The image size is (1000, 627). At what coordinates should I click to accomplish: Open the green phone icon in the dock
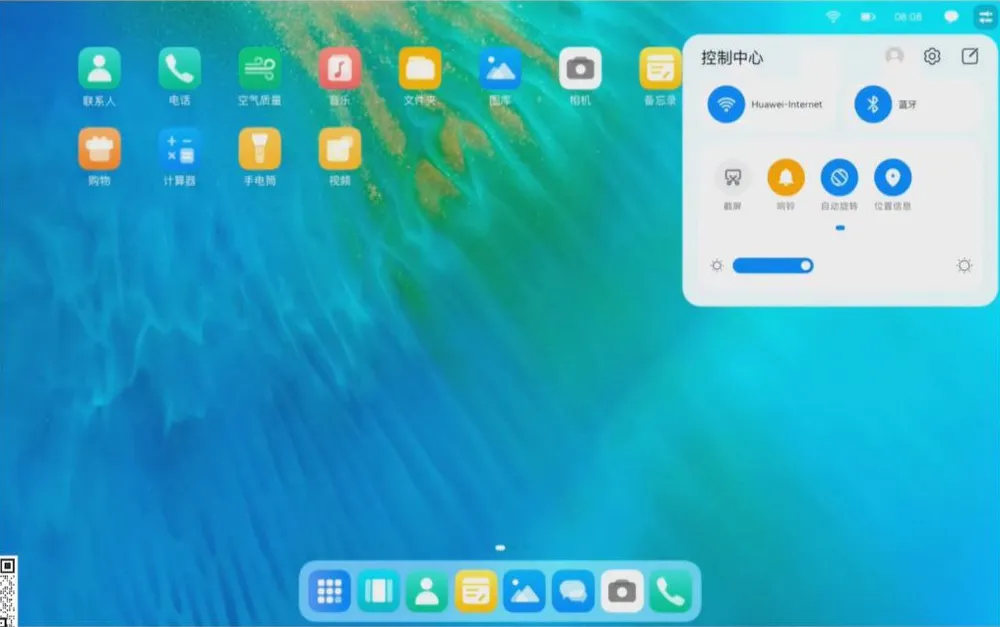(670, 591)
